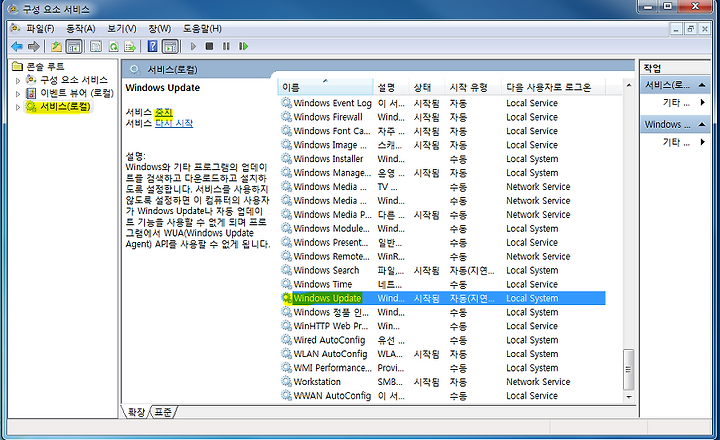Toggle the Show/Hide Console Tree icon
The width and height of the screenshot is (720, 440).
coord(74,46)
